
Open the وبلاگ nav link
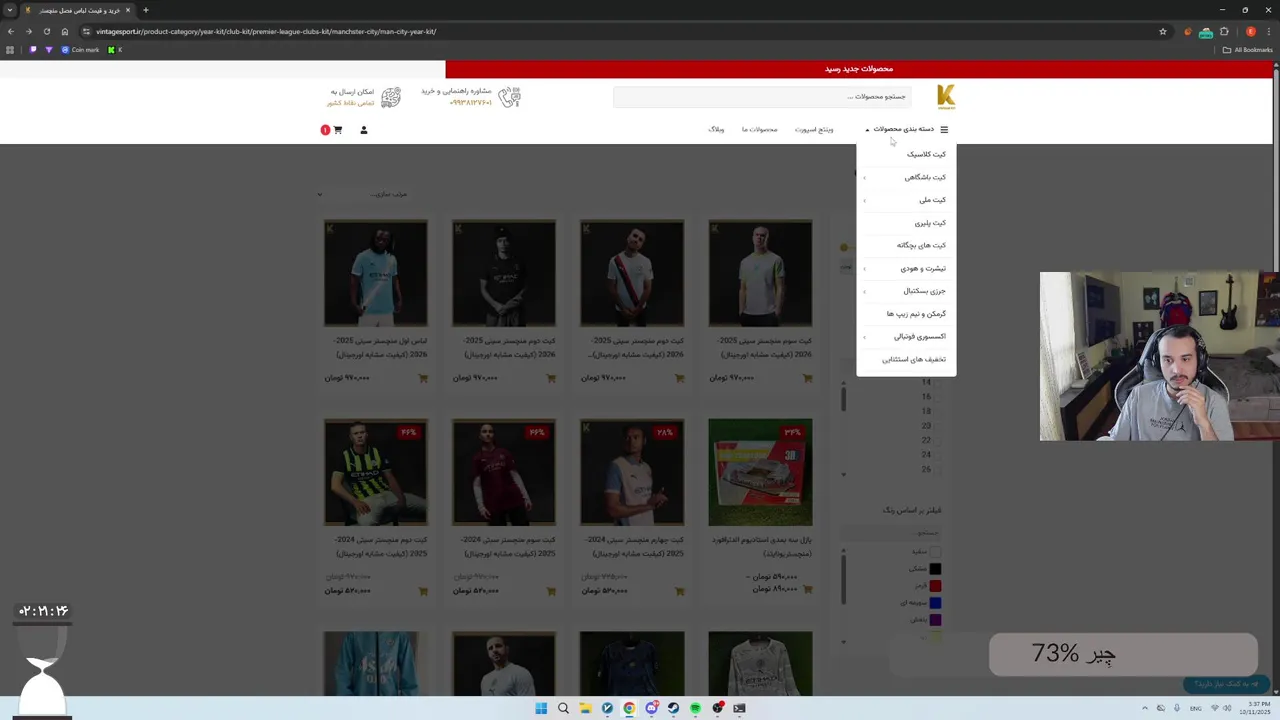point(716,129)
